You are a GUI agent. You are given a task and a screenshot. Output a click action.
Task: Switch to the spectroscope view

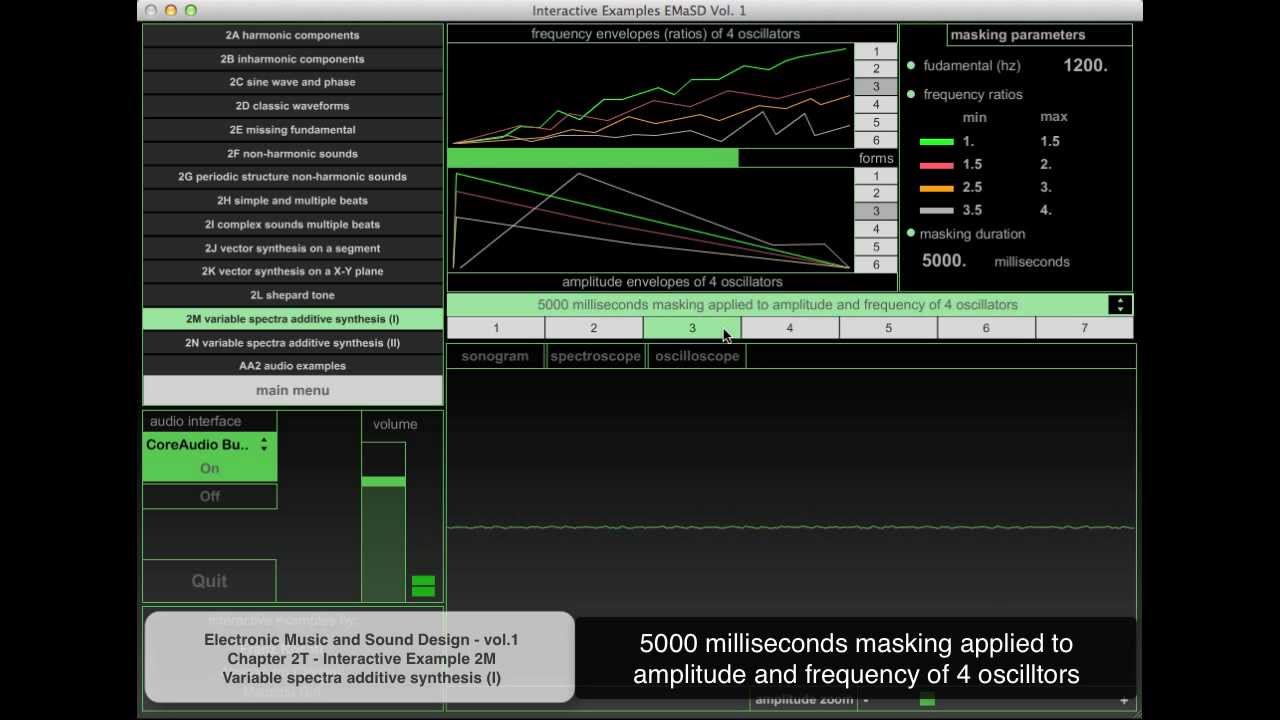click(x=595, y=356)
